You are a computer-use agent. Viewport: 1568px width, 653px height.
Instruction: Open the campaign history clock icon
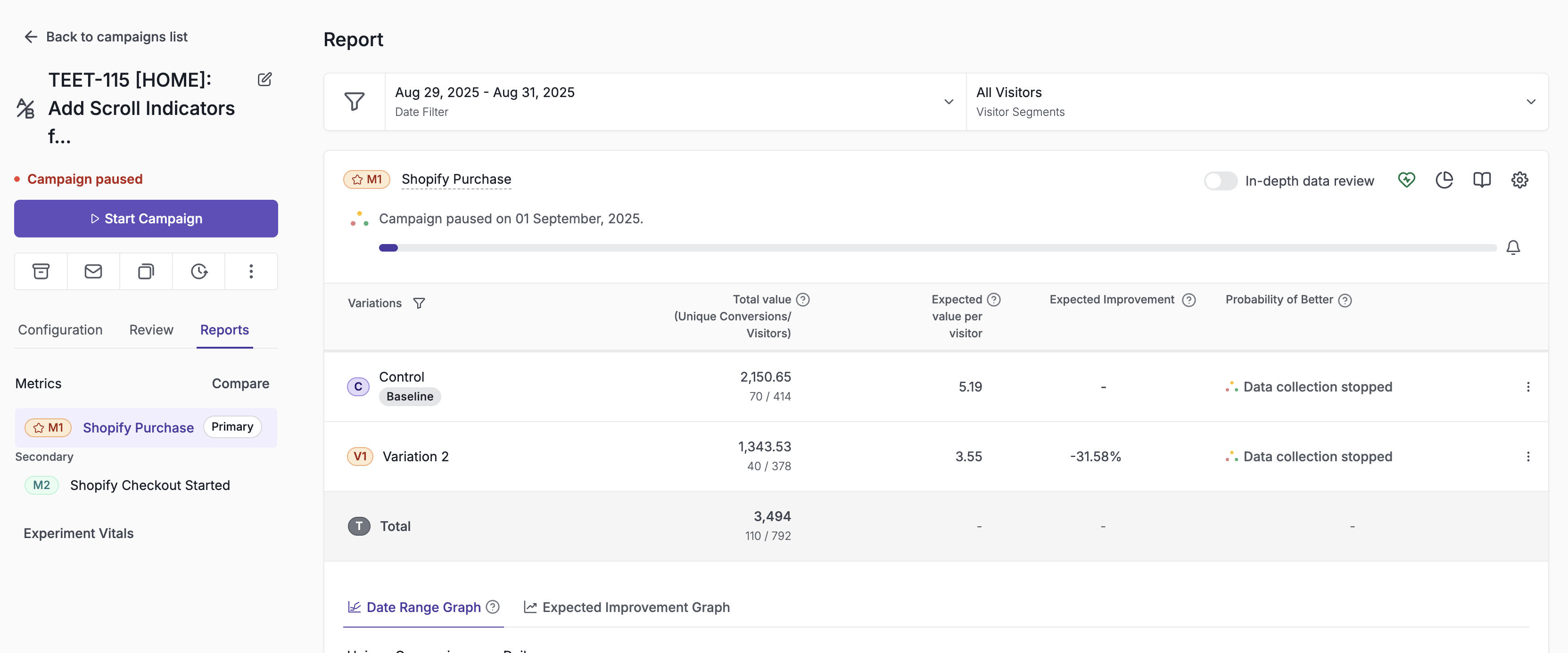click(x=199, y=271)
